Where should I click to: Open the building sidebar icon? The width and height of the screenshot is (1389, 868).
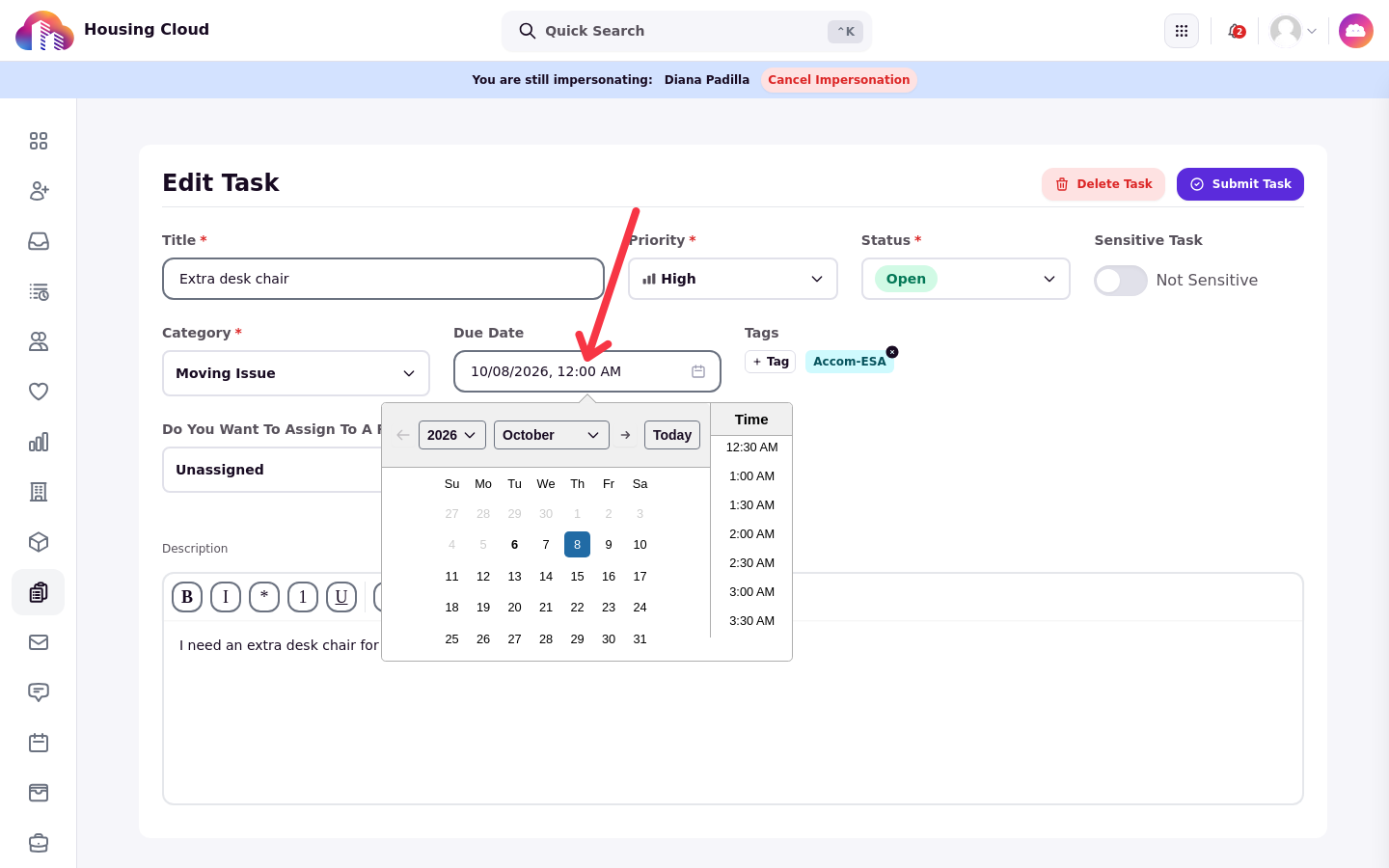[x=39, y=492]
